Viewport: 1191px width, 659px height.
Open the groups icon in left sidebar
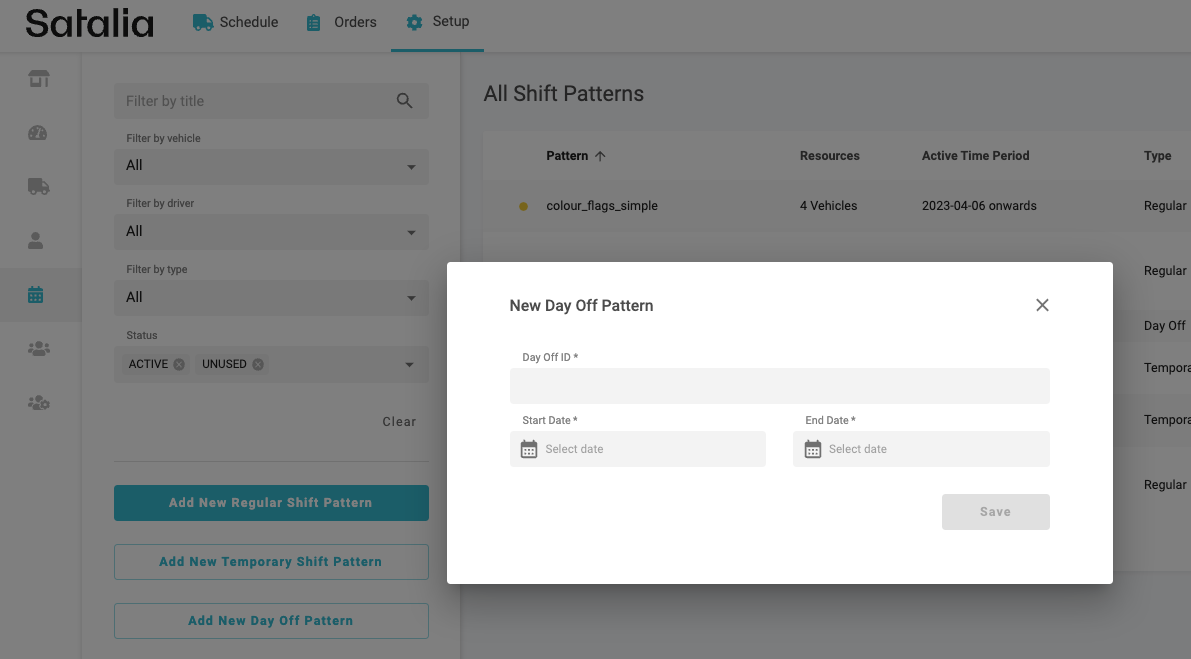(x=38, y=349)
